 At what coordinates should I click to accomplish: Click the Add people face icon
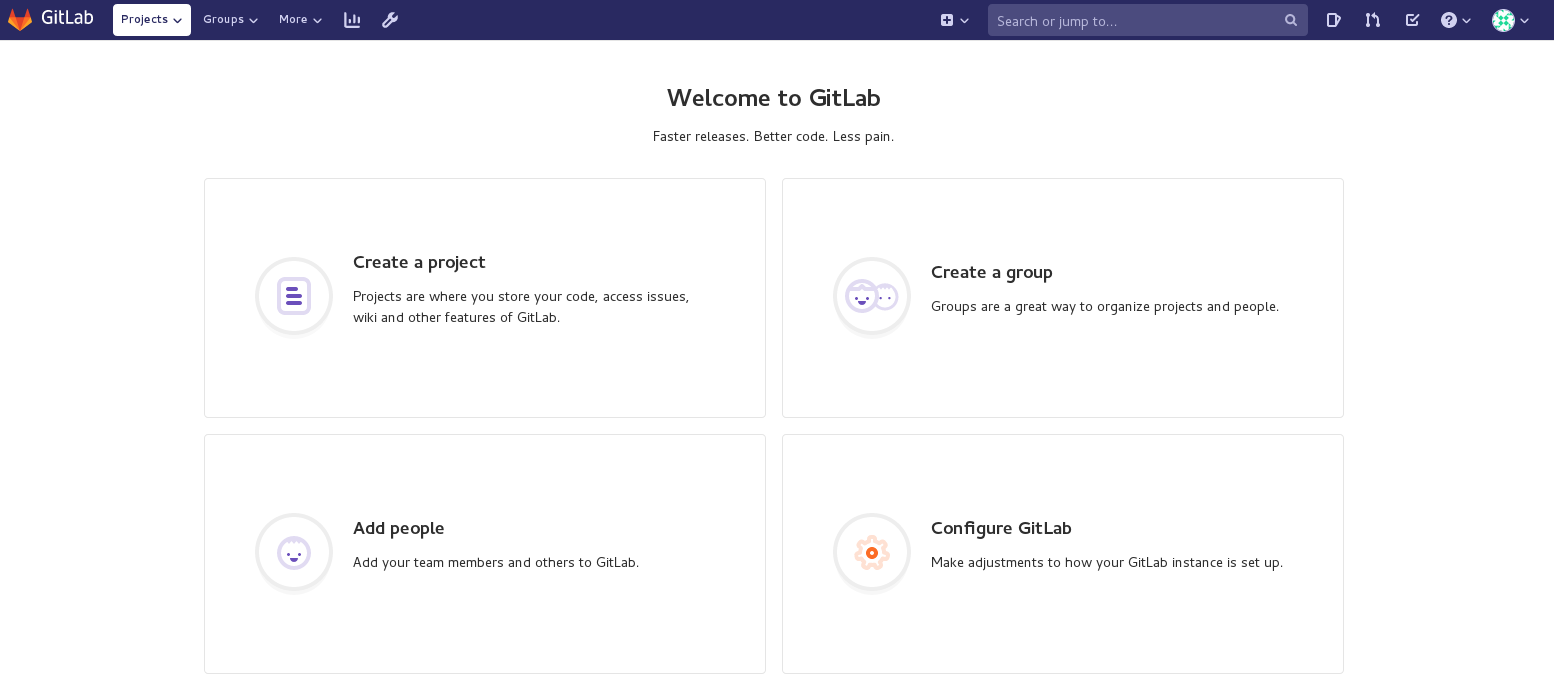[x=294, y=552]
